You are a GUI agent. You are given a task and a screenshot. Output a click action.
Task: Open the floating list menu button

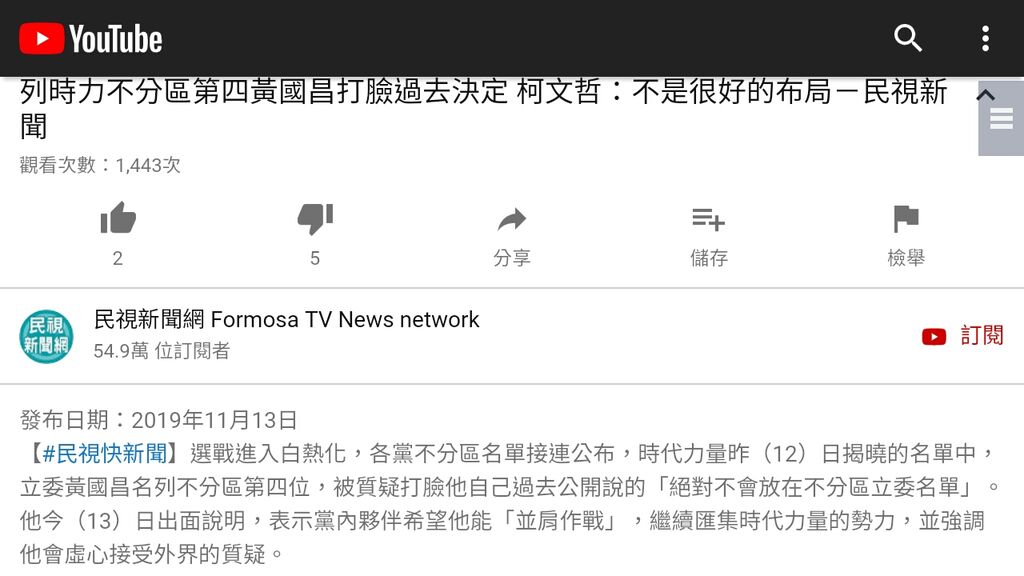(x=1001, y=118)
